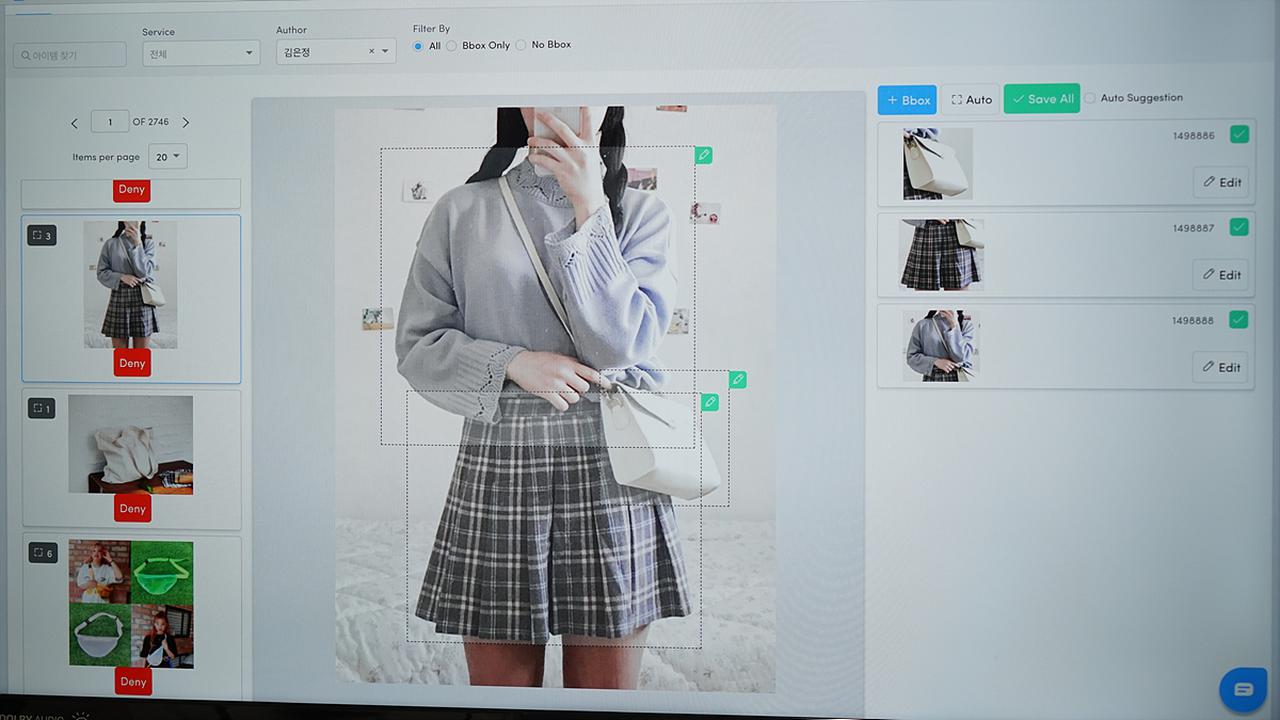
Task: Click the bbox count badge showing 6
Action: coord(43,553)
